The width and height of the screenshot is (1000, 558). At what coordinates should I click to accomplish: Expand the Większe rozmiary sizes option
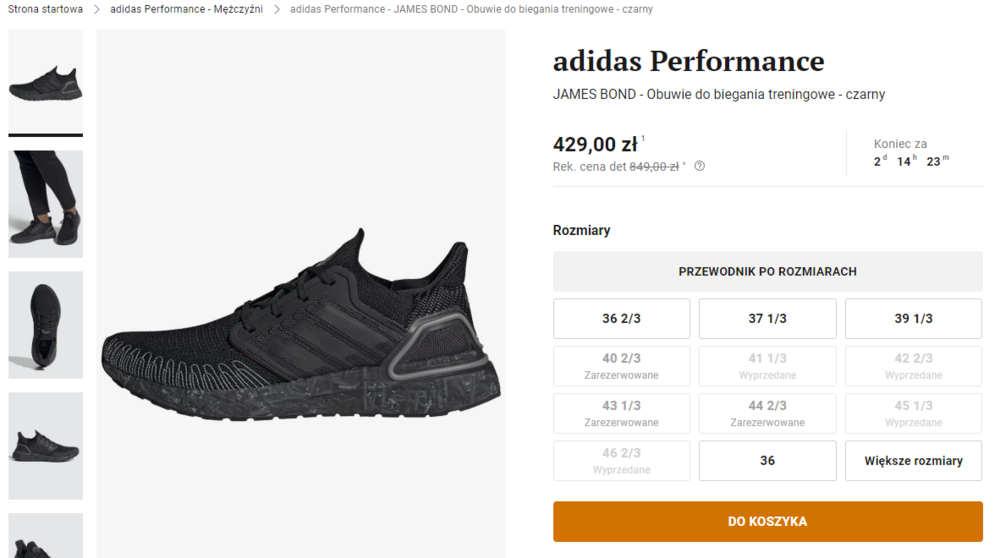tap(913, 461)
